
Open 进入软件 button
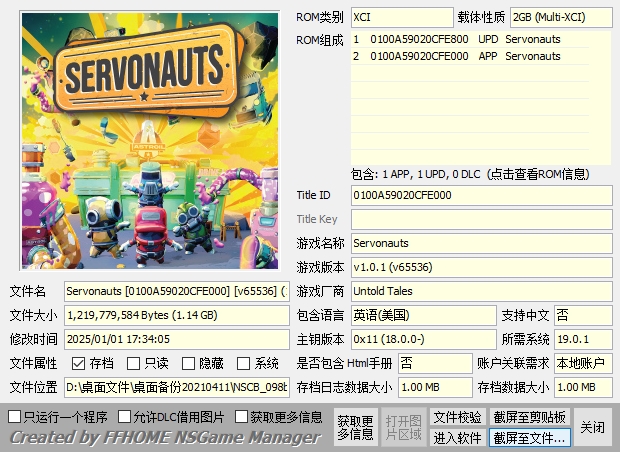pyautogui.click(x=457, y=438)
